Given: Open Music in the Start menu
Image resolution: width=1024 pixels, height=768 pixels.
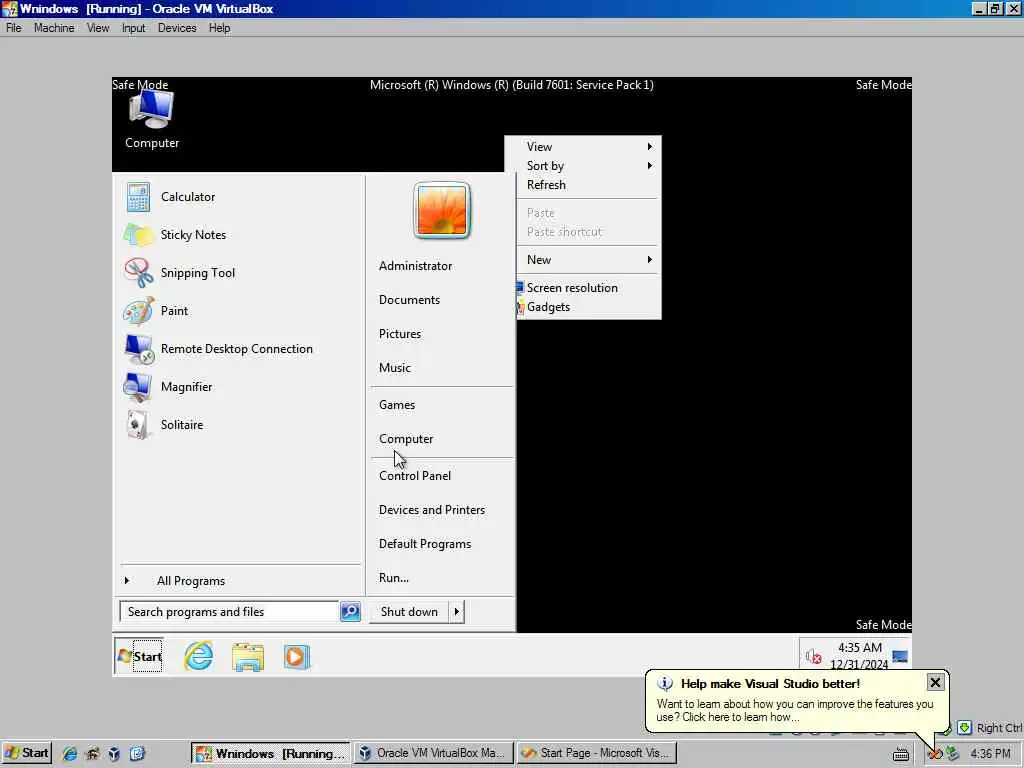Looking at the screenshot, I should click(x=394, y=368).
